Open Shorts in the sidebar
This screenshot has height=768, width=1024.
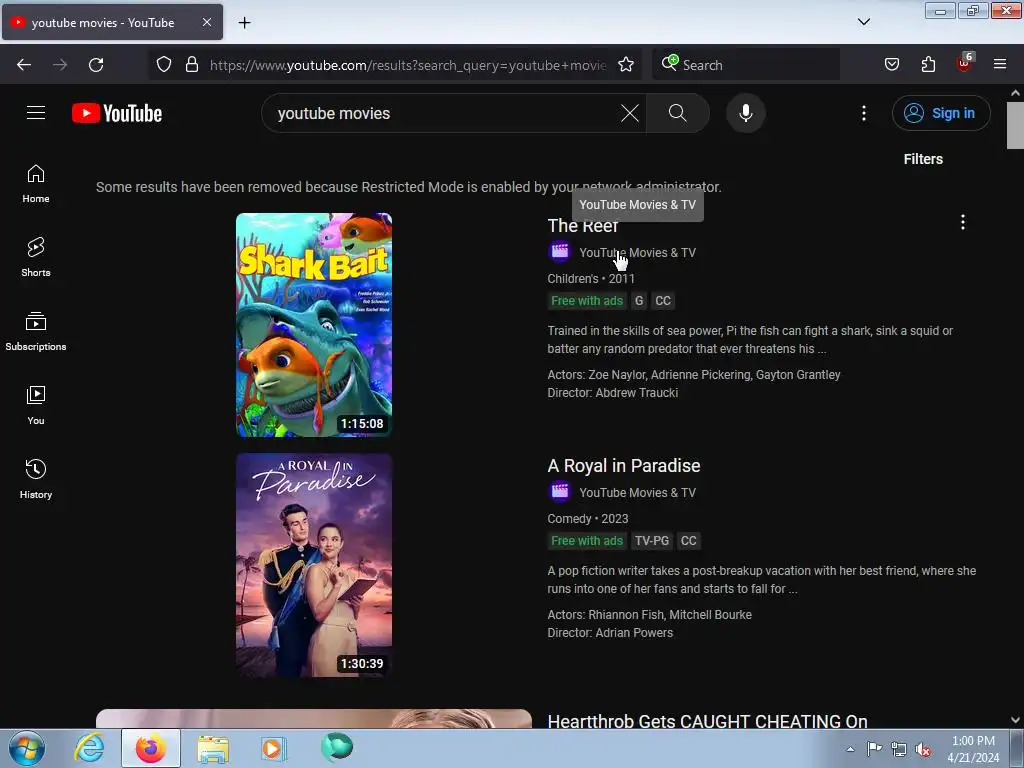pyautogui.click(x=36, y=258)
